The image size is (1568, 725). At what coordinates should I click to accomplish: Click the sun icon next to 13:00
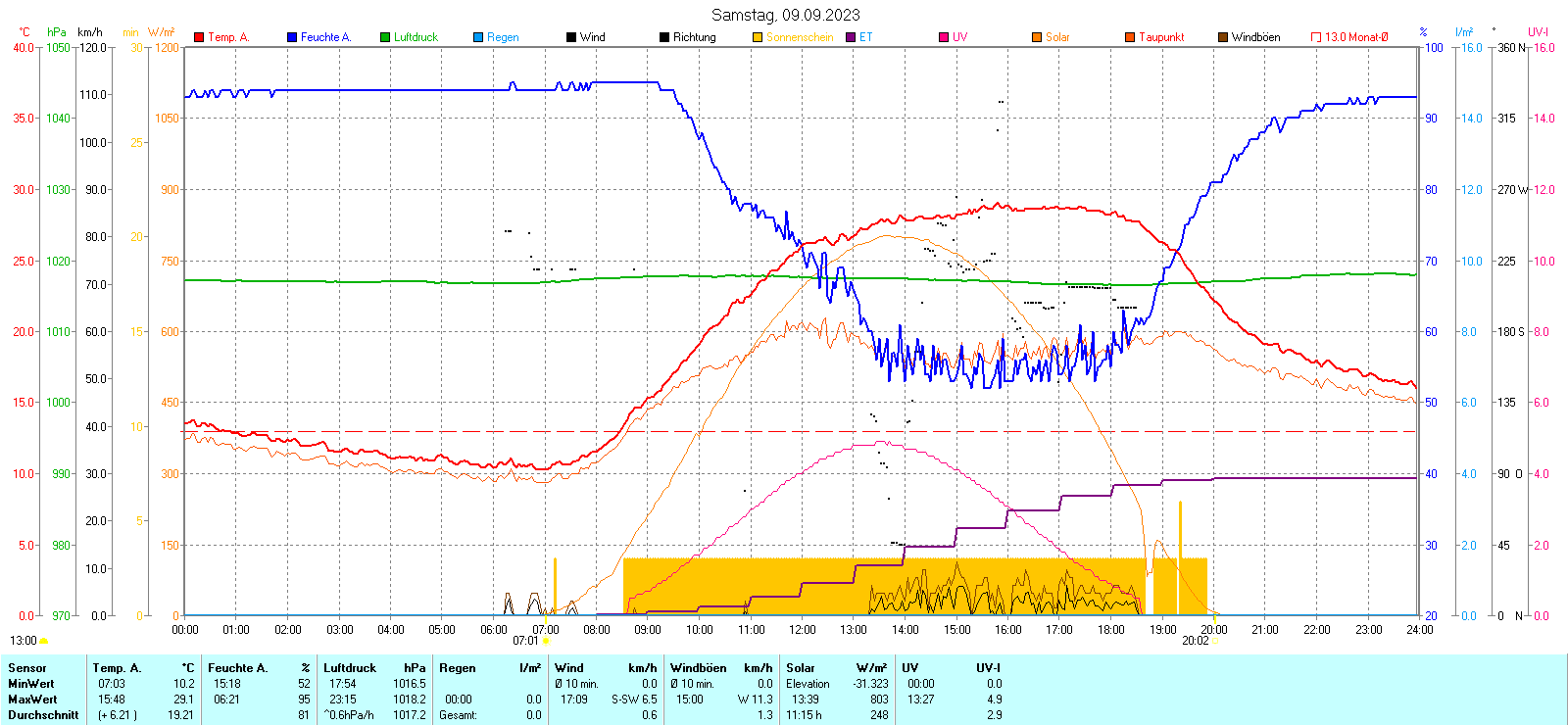(43, 641)
